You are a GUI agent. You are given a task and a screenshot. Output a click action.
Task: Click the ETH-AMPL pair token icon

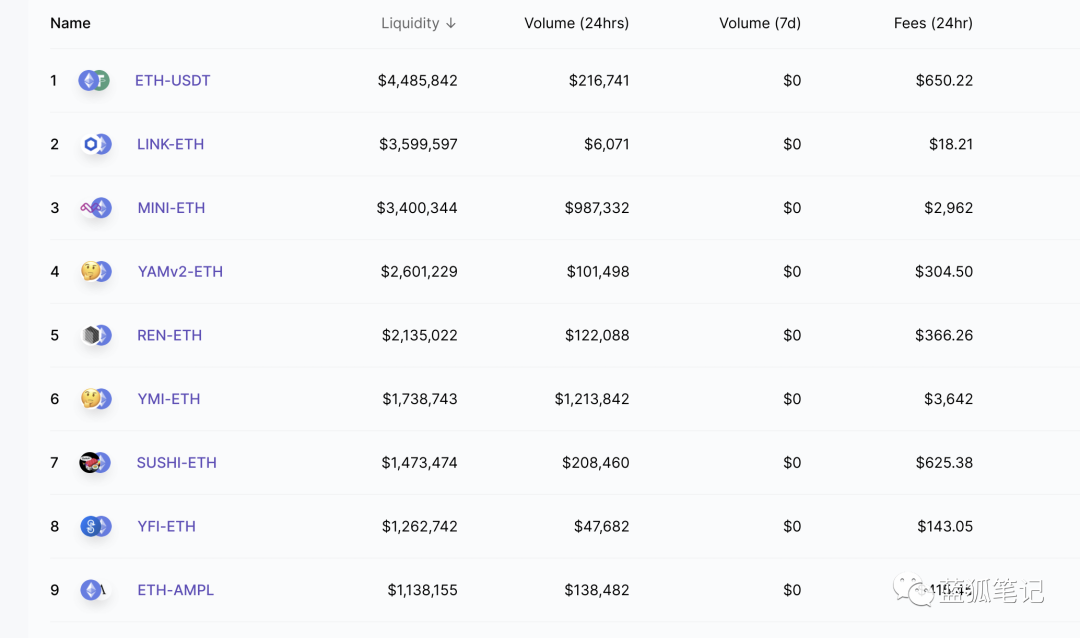pyautogui.click(x=94, y=590)
